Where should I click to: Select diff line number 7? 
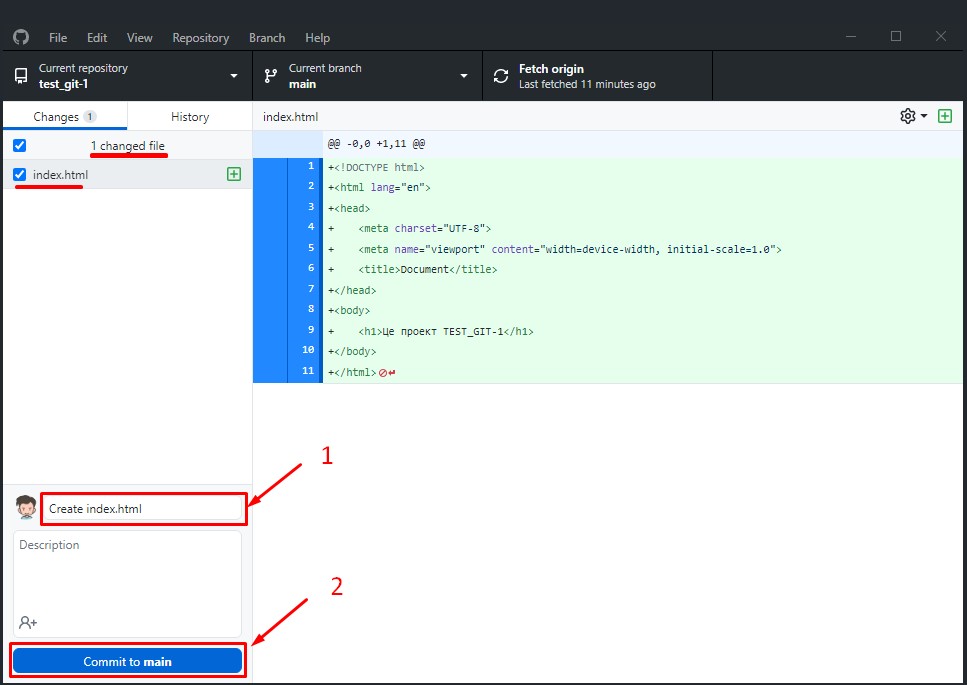(x=311, y=289)
